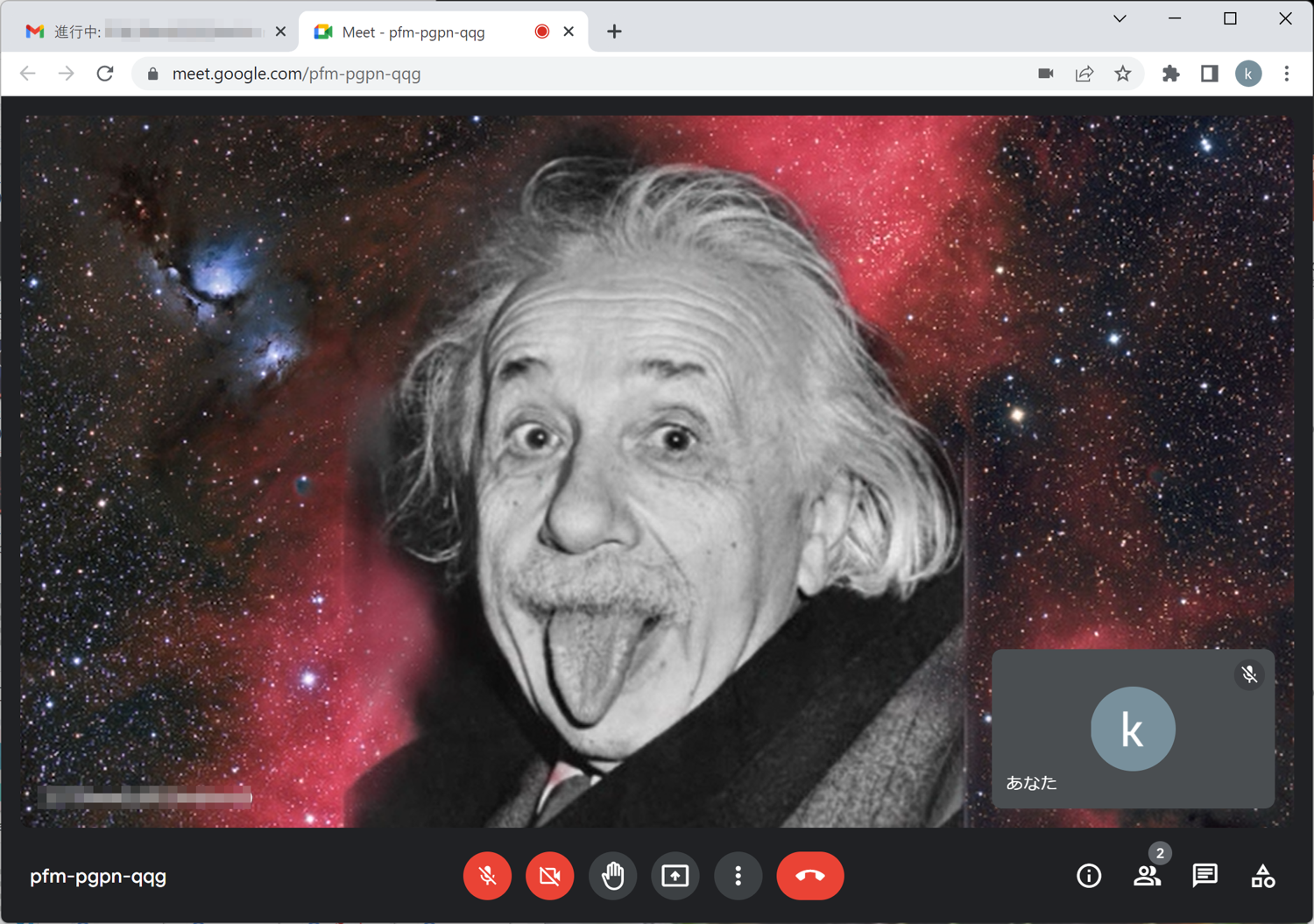Open a new browser tab
Screen dimensions: 1314x924
(614, 32)
